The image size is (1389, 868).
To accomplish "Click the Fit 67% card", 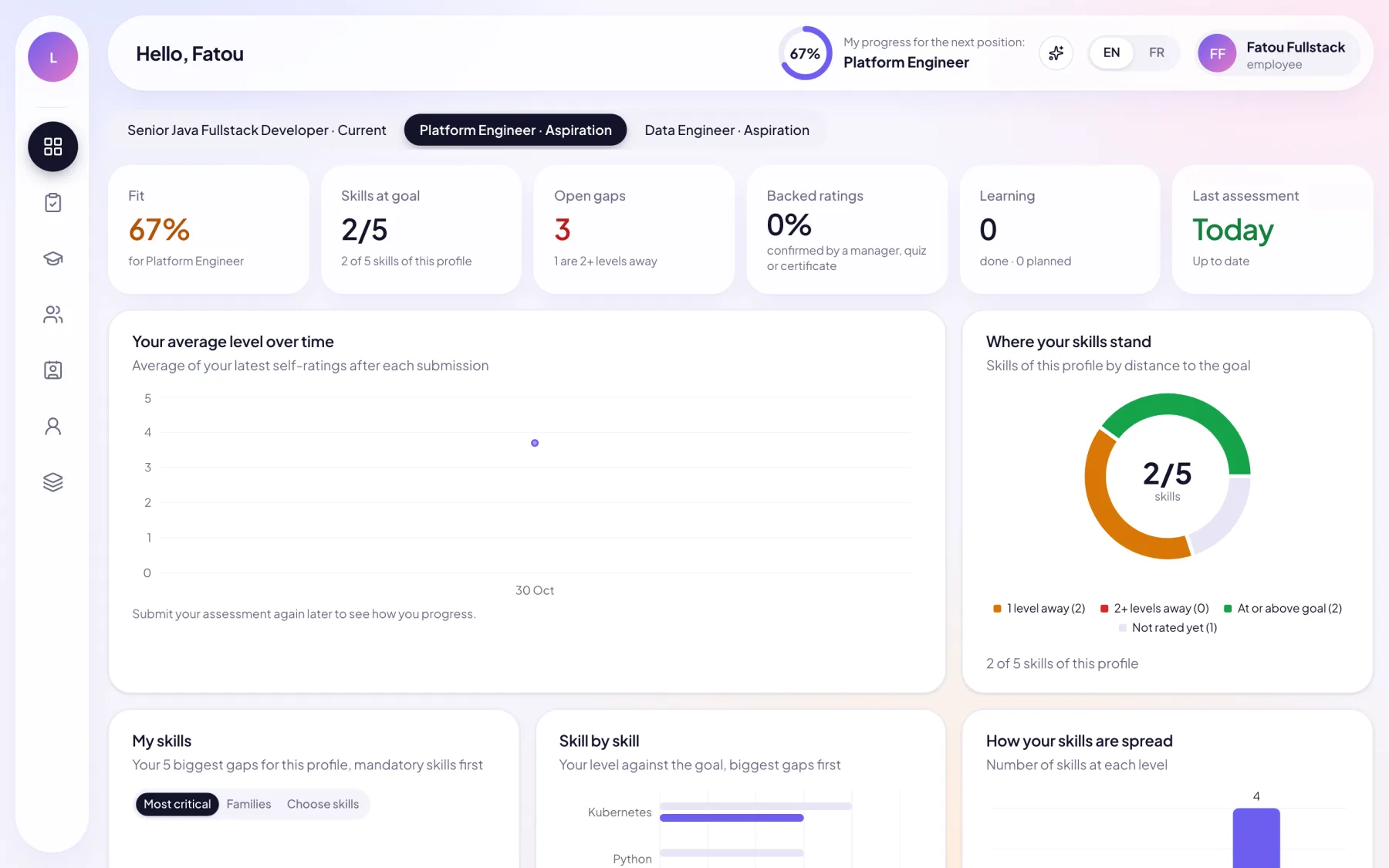I will [x=208, y=229].
